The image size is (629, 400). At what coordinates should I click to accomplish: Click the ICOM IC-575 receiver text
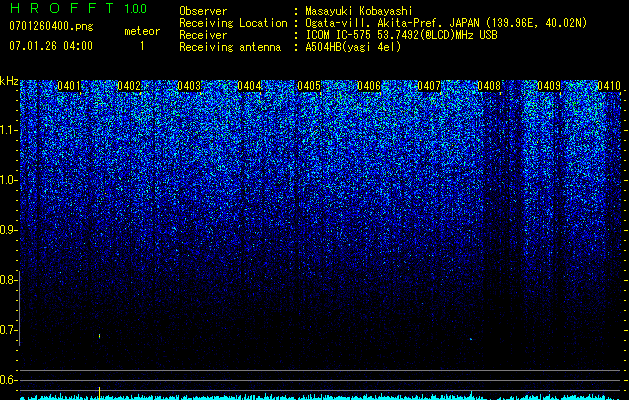point(401,35)
